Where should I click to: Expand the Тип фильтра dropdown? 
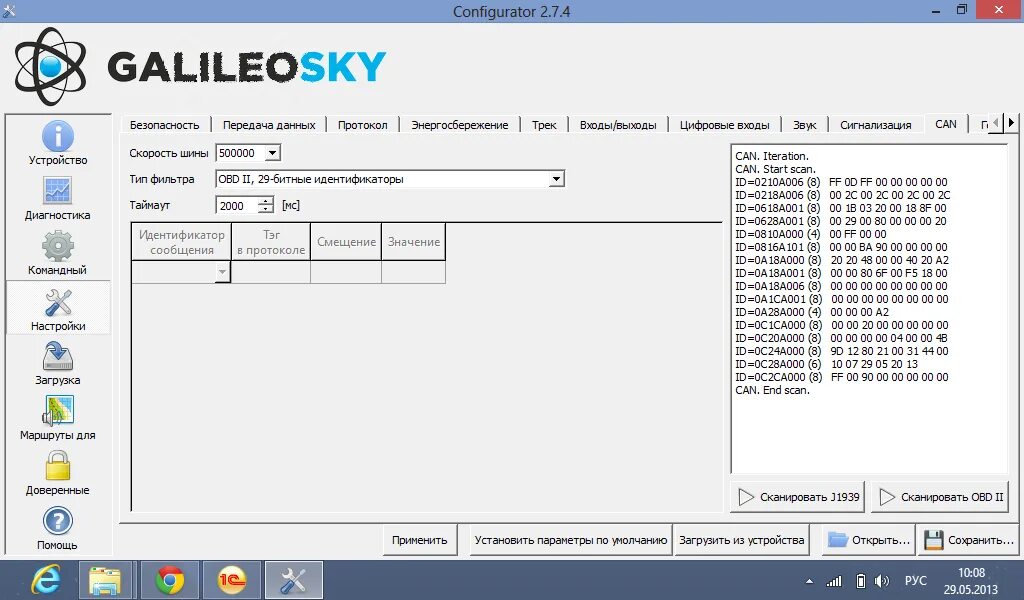pyautogui.click(x=557, y=178)
